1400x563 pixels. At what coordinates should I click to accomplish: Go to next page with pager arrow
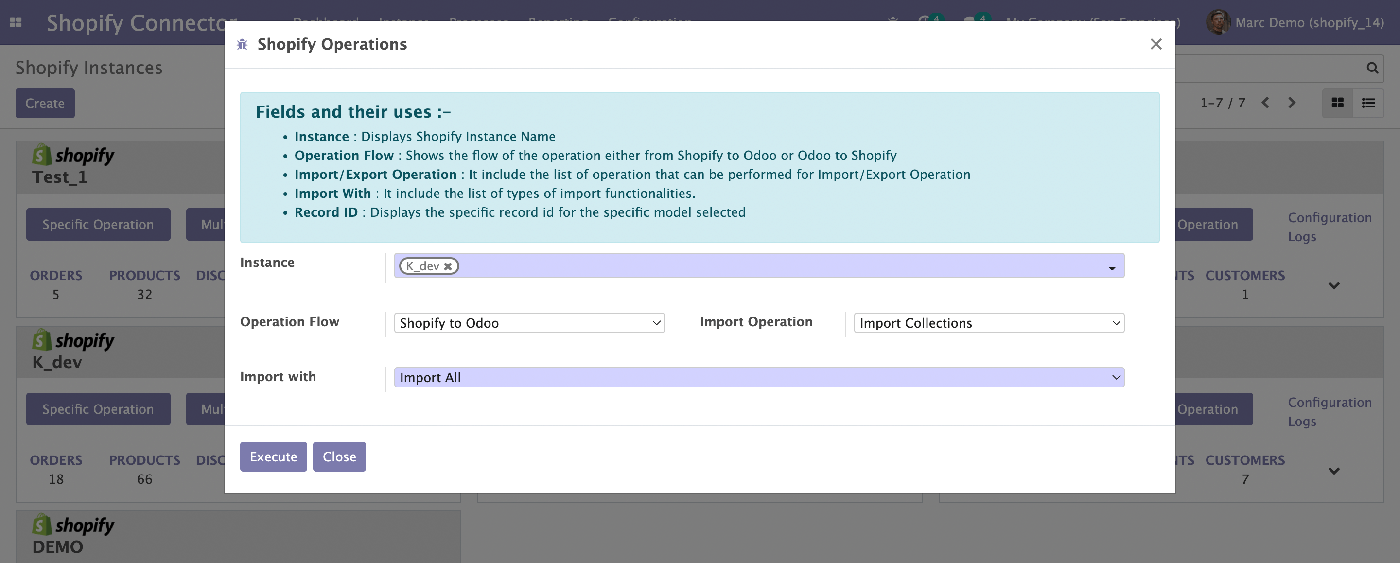pos(1292,103)
